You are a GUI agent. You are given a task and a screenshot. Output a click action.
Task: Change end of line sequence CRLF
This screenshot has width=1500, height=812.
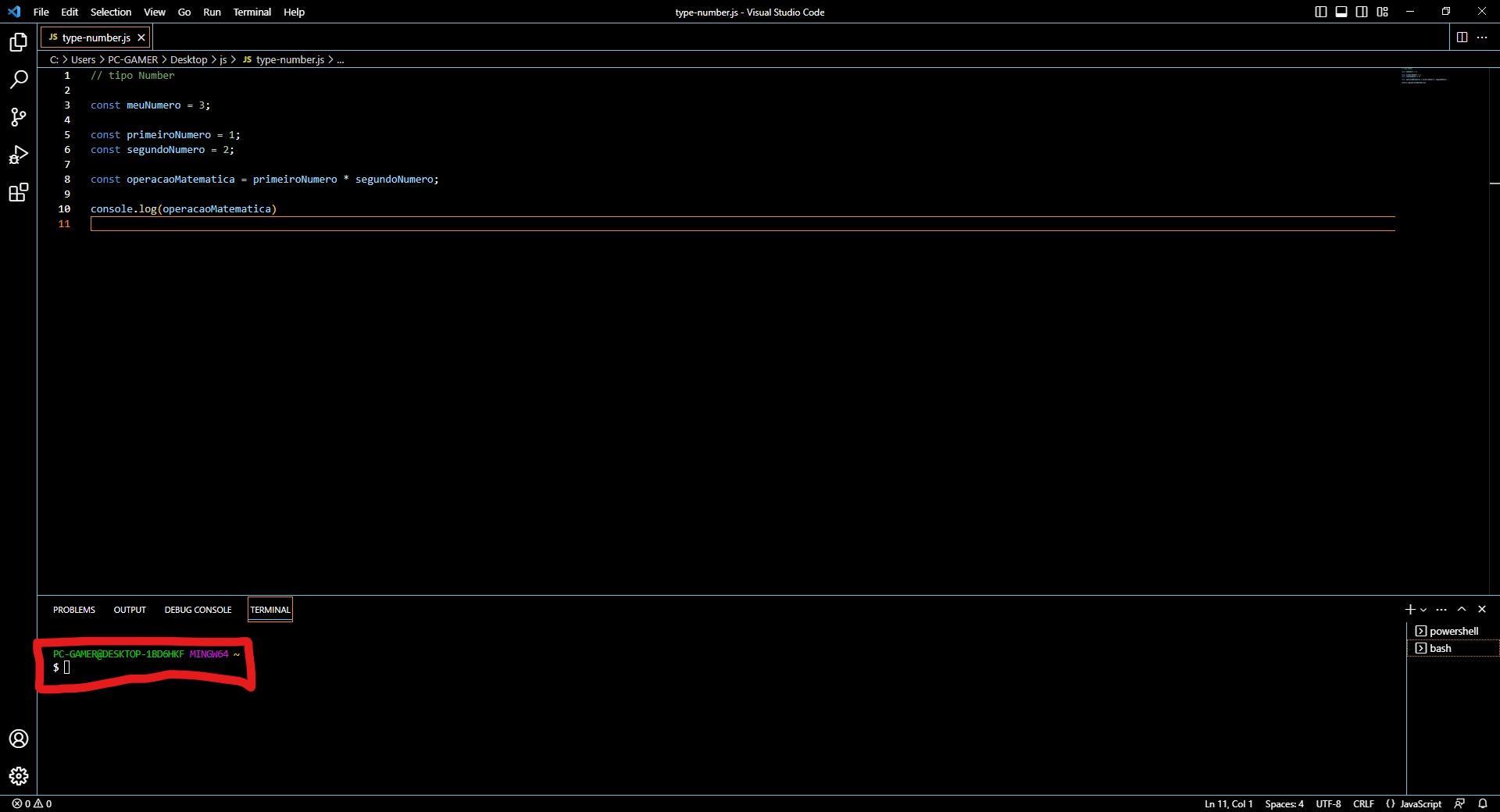coord(1363,803)
